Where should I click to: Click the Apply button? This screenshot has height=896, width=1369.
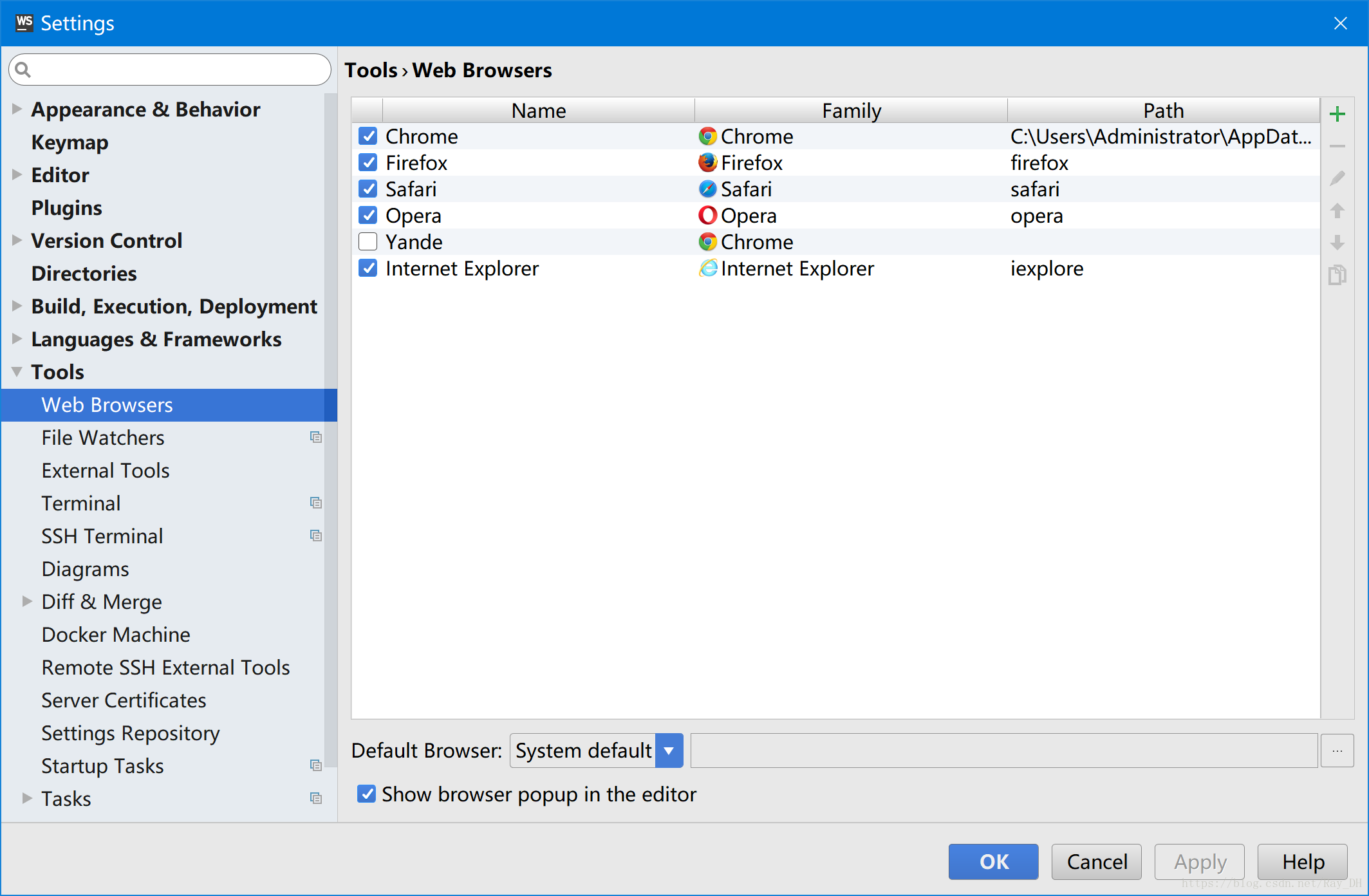pyautogui.click(x=1200, y=862)
